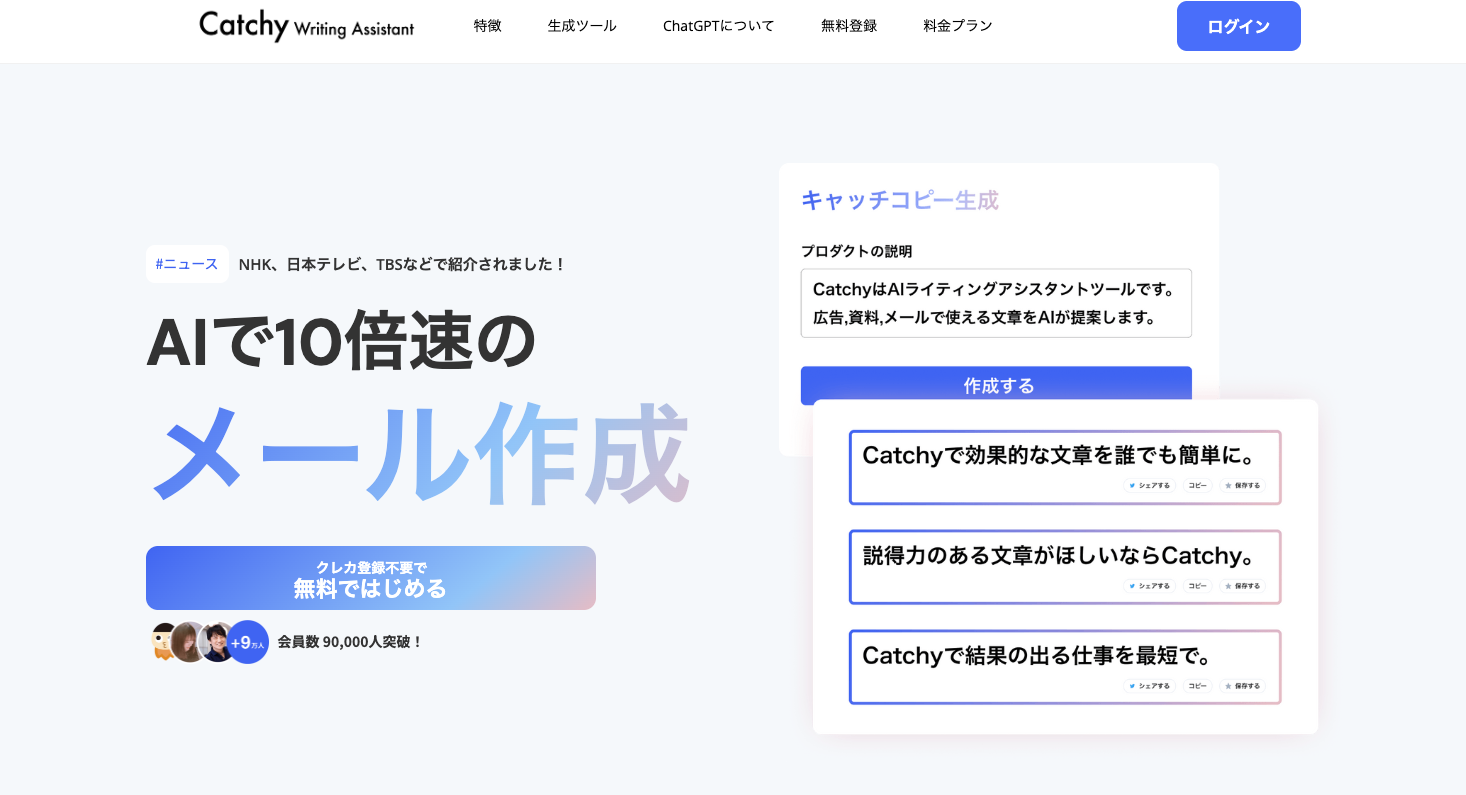Start free with 無料ではじめる button
Image resolution: width=1466 pixels, height=795 pixels.
tap(371, 578)
